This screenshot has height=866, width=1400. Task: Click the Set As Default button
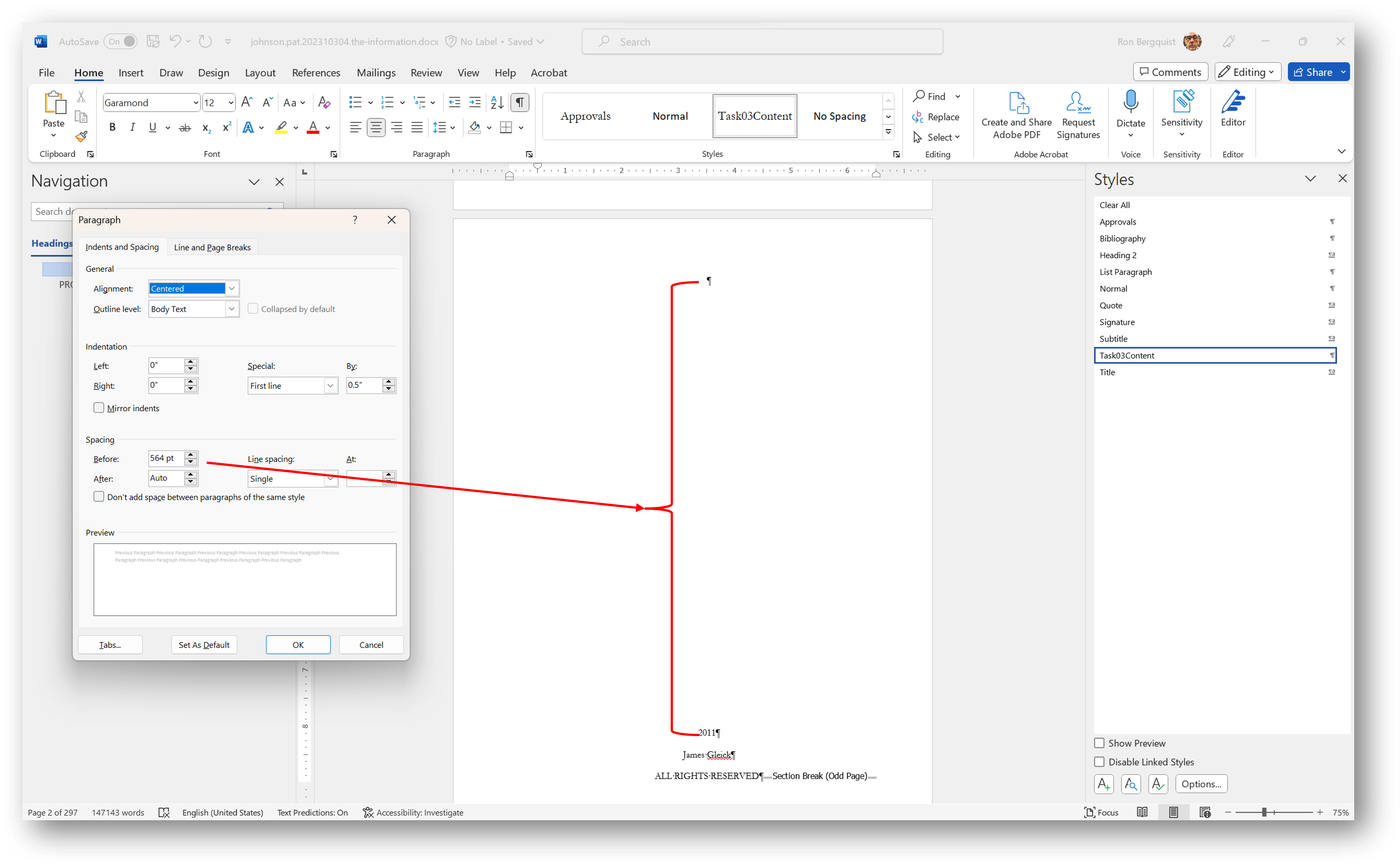(204, 644)
